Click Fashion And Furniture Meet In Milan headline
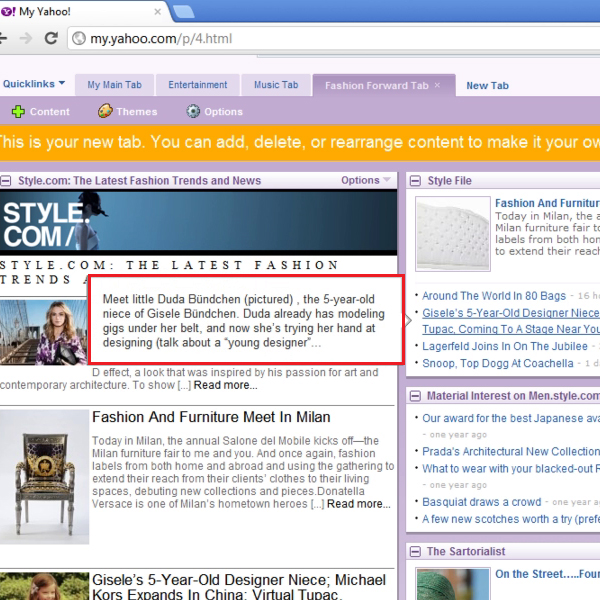Image resolution: width=600 pixels, height=600 pixels. click(x=211, y=417)
